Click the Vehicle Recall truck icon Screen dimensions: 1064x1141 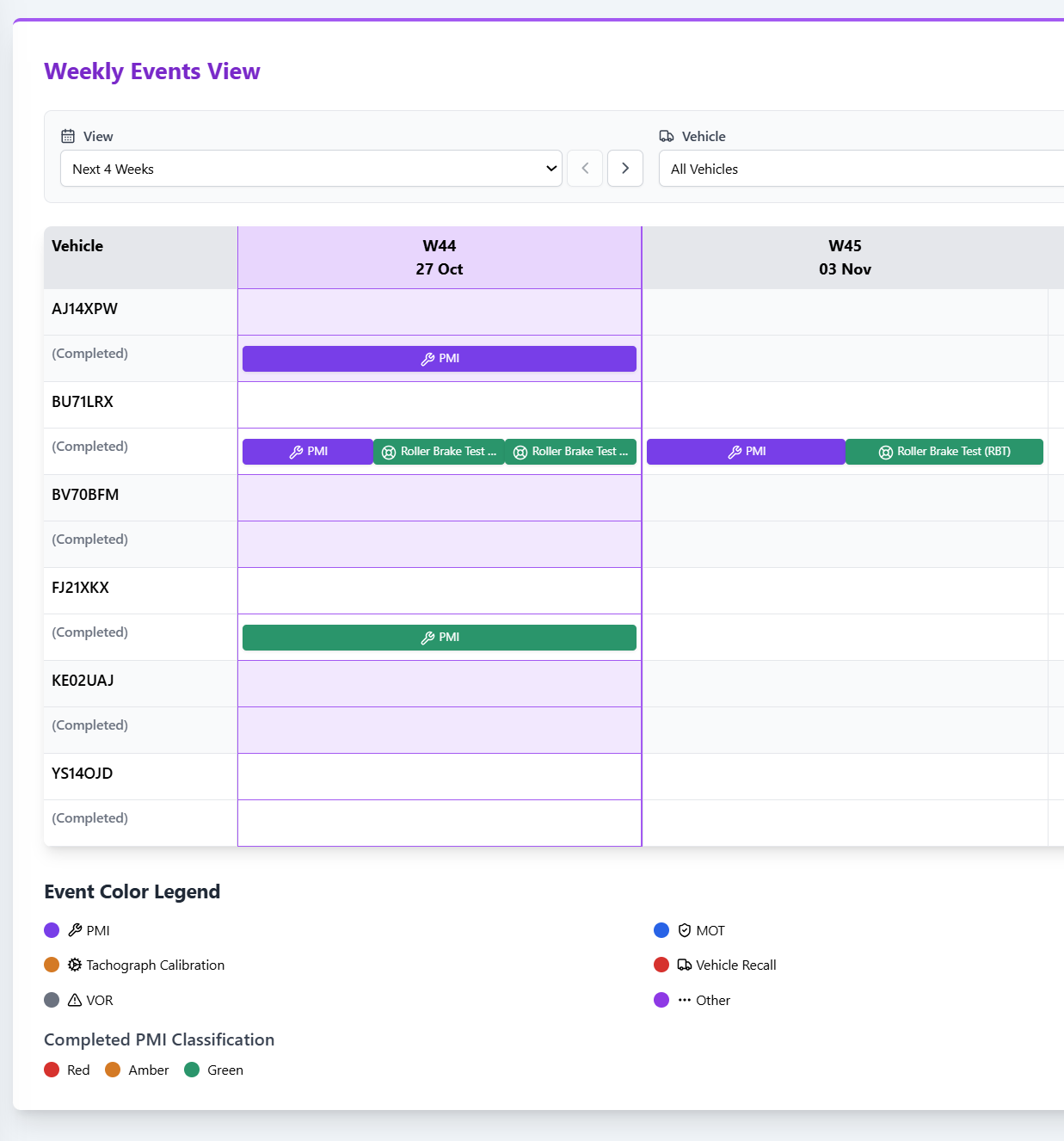coord(685,965)
